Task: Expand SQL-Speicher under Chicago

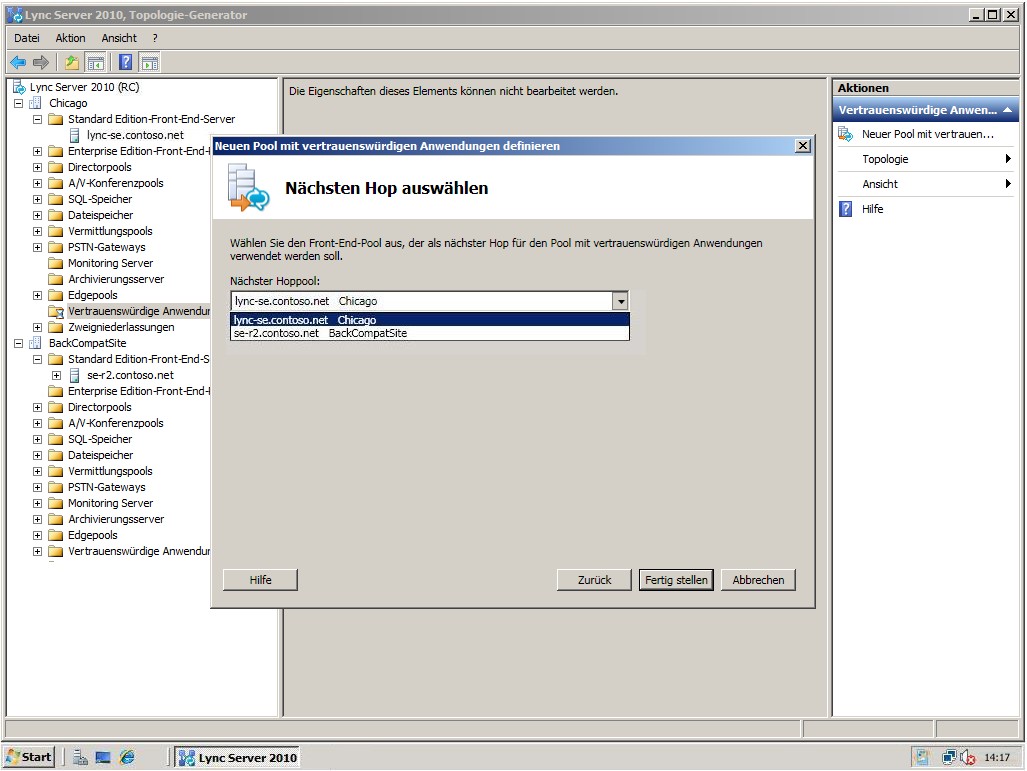Action: tap(37, 199)
